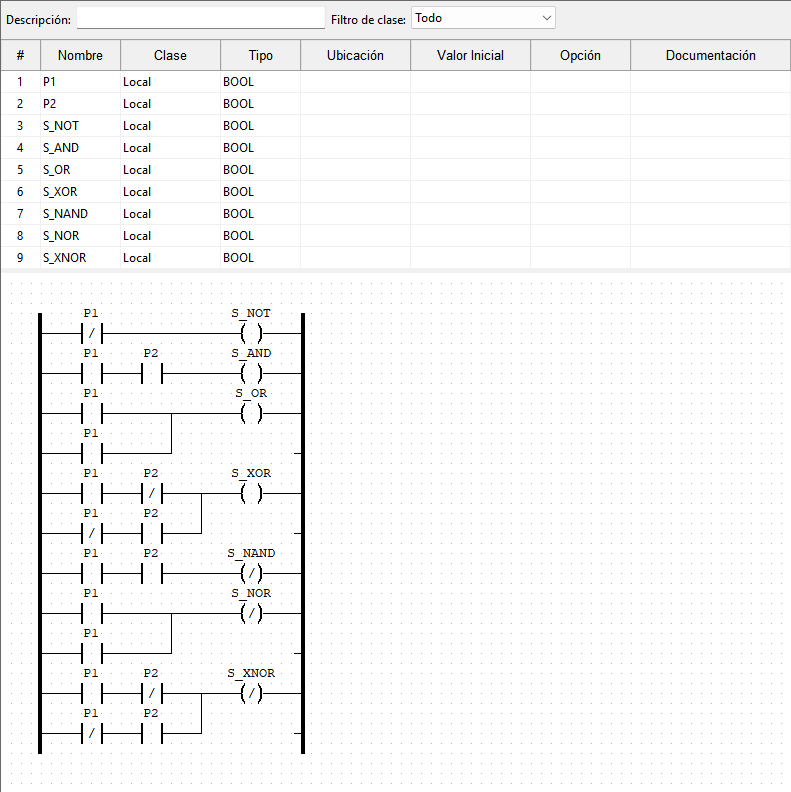This screenshot has height=792, width=791.
Task: Click the Clase cell for P1
Action: coord(171,82)
